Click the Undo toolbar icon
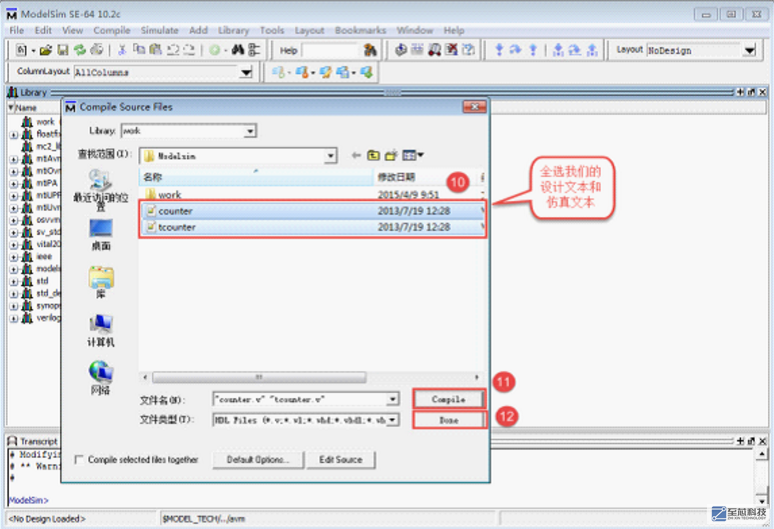The height and width of the screenshot is (529, 774). (173, 50)
